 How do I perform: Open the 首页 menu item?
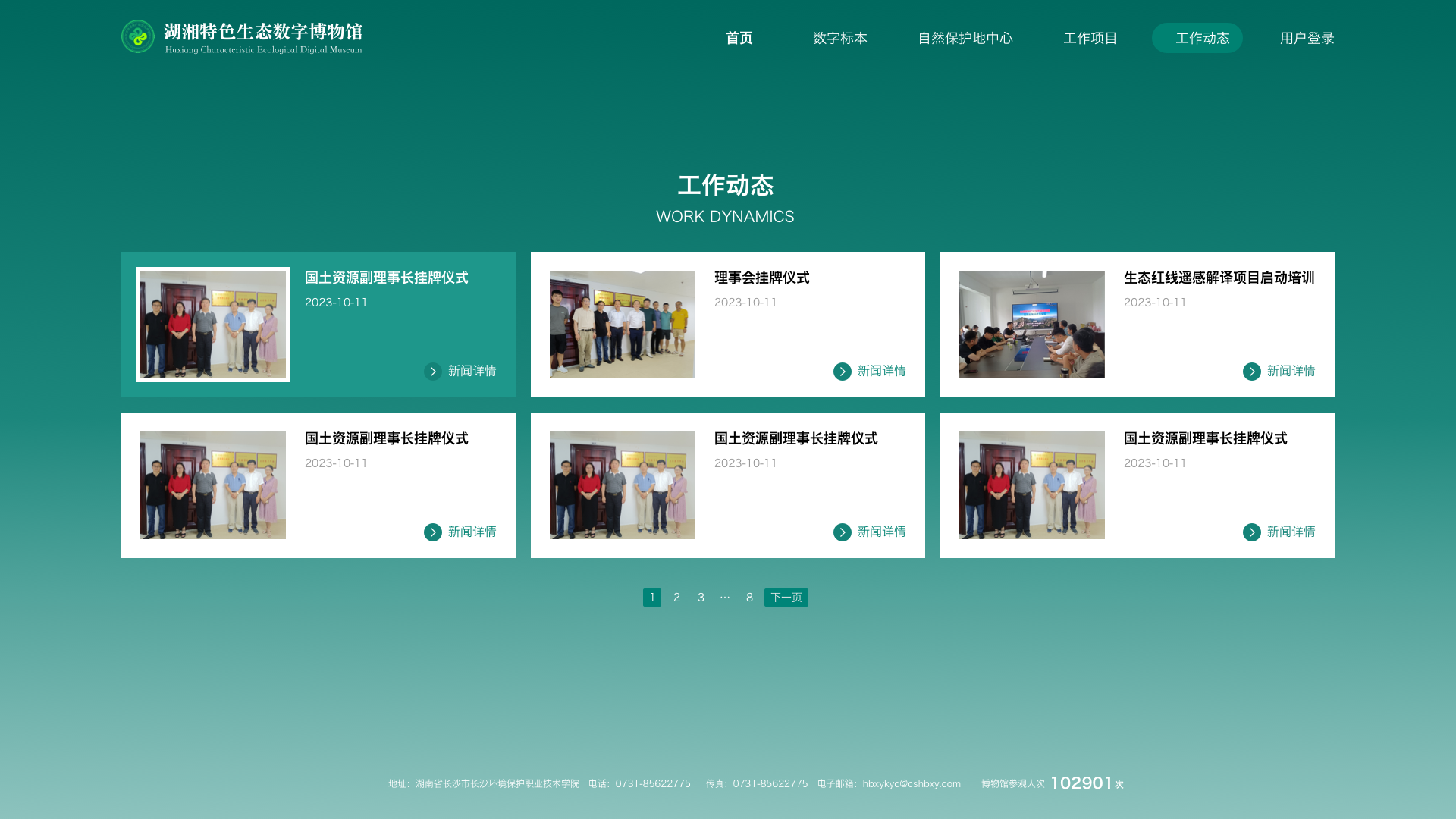tap(739, 38)
